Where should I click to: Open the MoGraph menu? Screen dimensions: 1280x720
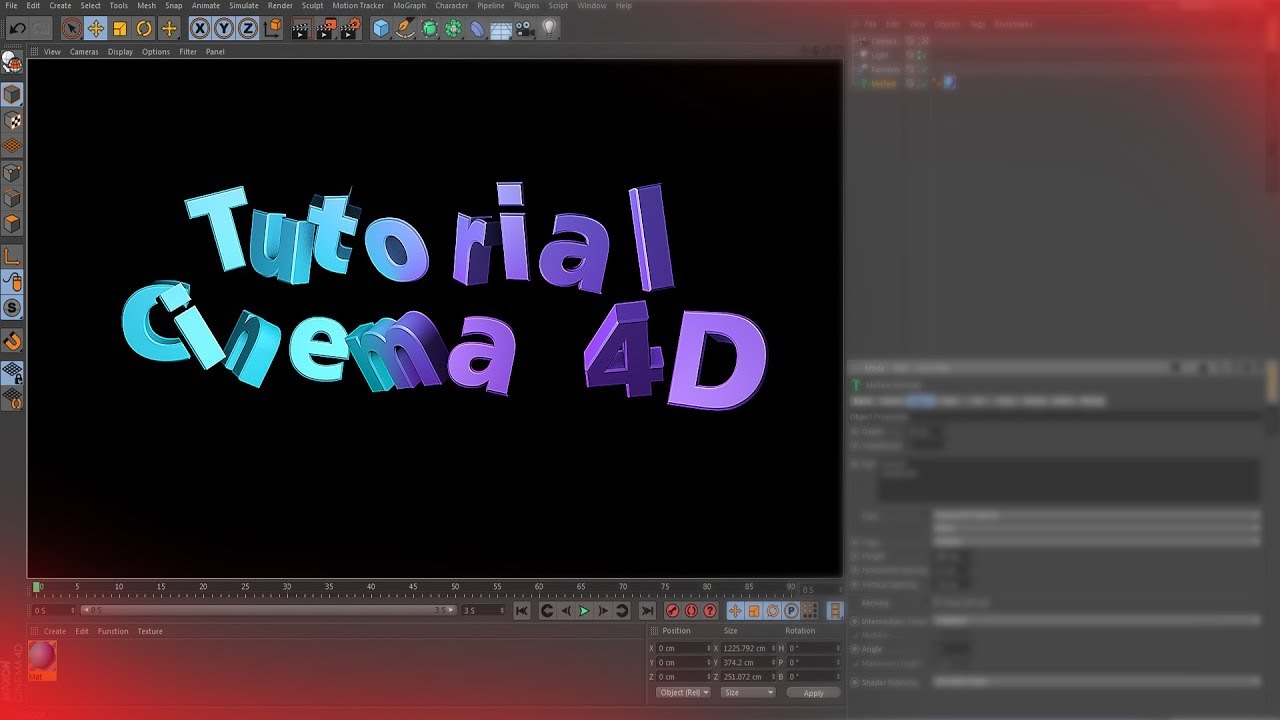(x=409, y=6)
